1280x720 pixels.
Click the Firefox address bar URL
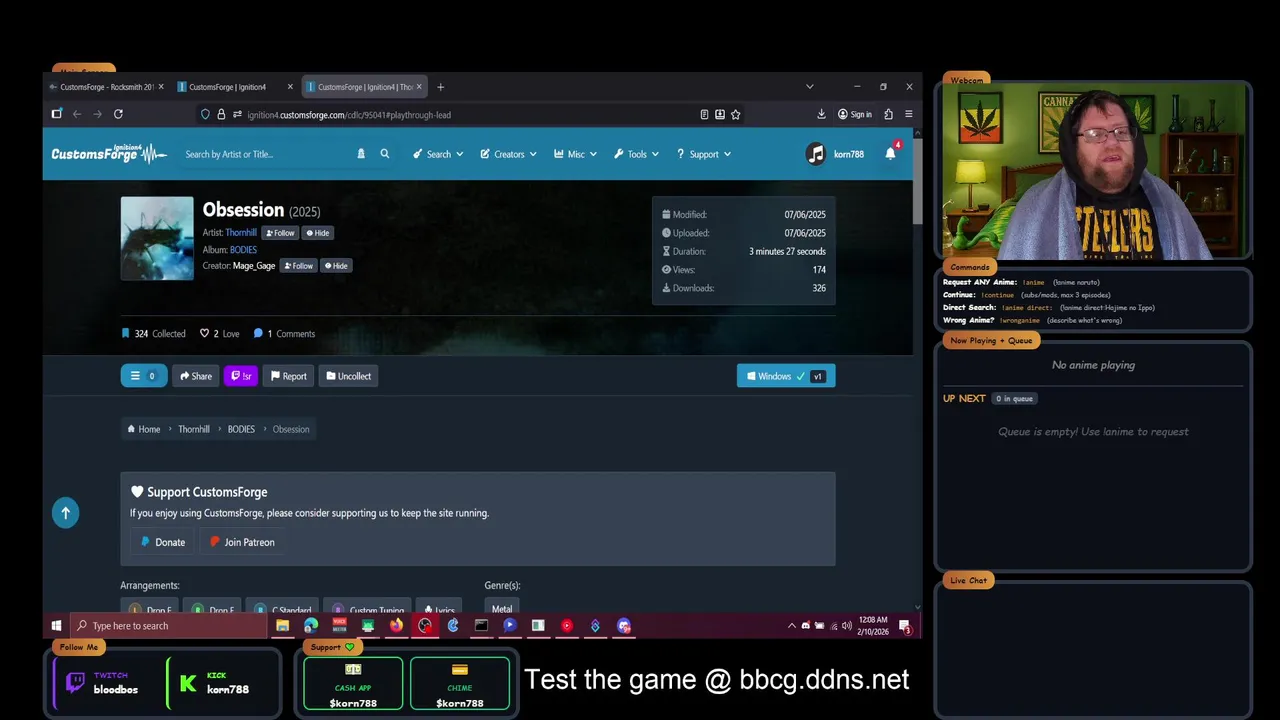(x=349, y=115)
